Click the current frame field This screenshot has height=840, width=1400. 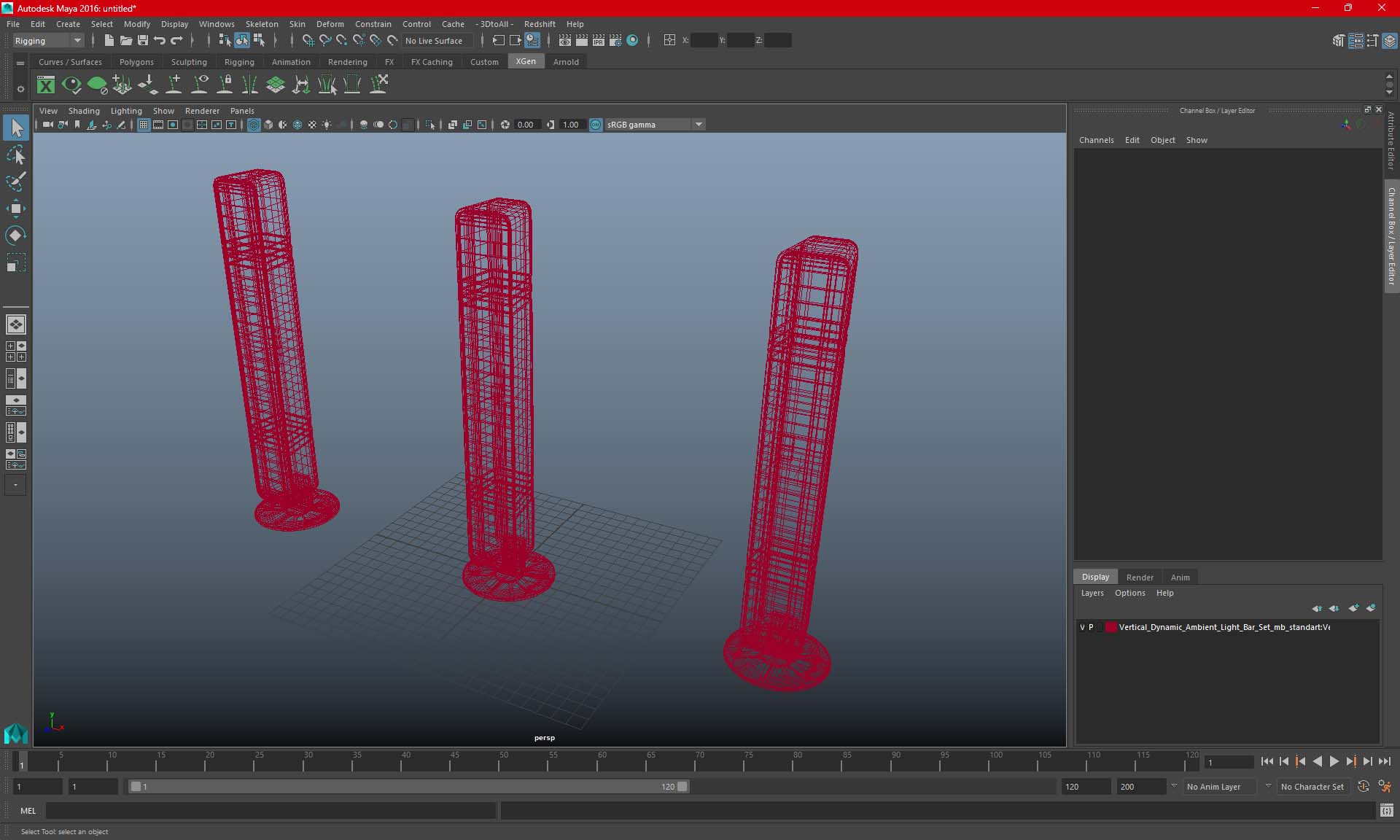coord(1229,762)
